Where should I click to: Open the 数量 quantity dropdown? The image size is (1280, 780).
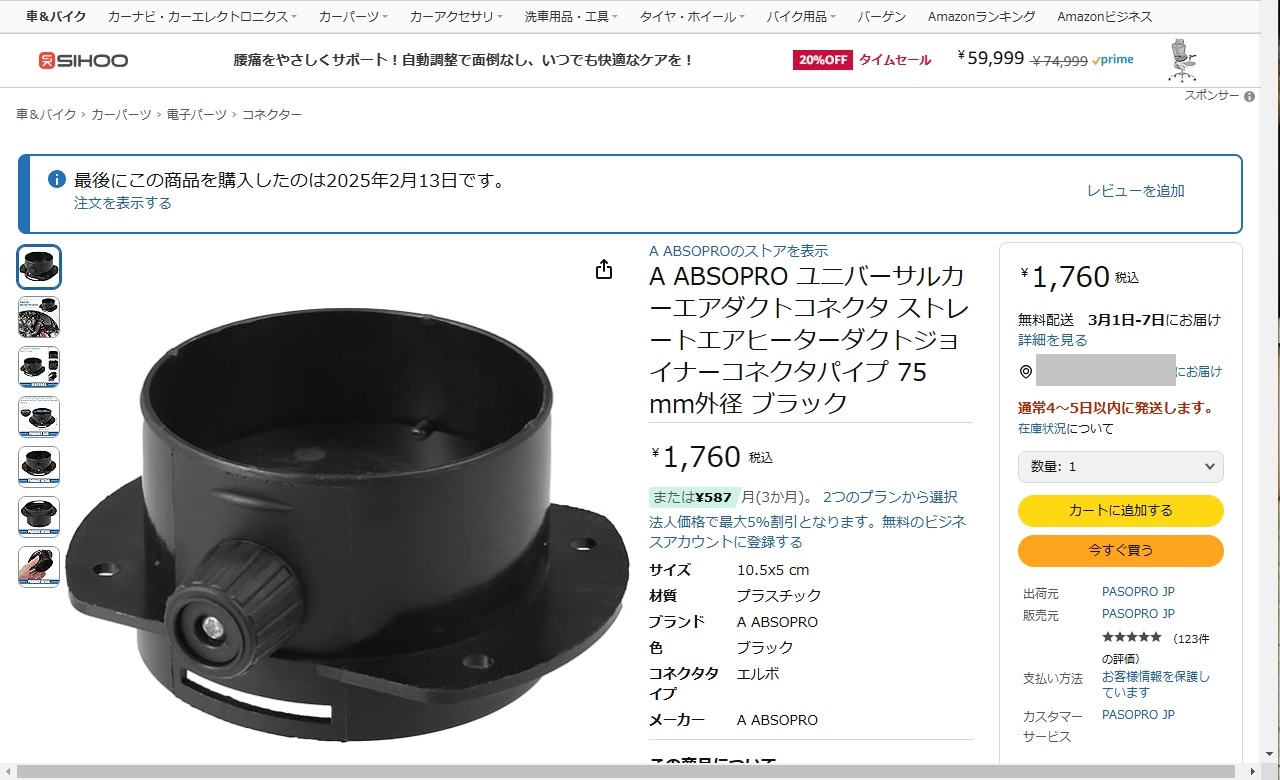[x=1121, y=467]
